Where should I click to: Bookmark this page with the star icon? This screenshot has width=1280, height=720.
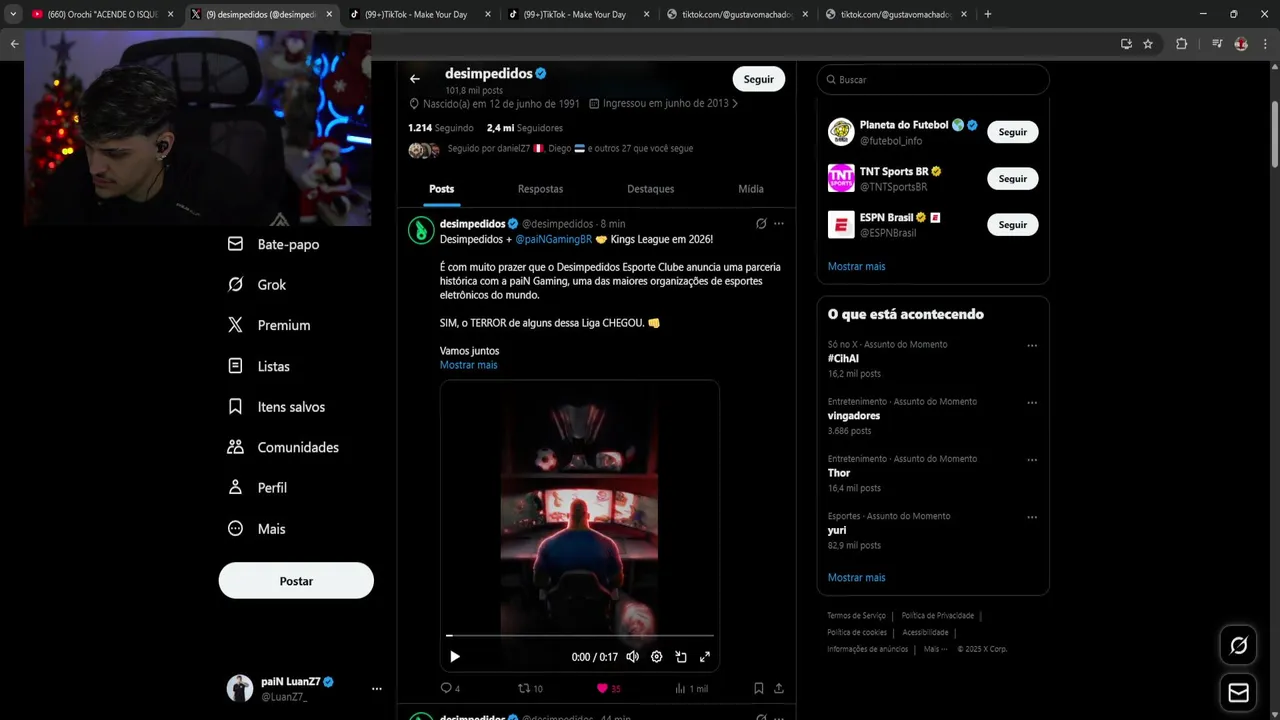[x=1148, y=44]
